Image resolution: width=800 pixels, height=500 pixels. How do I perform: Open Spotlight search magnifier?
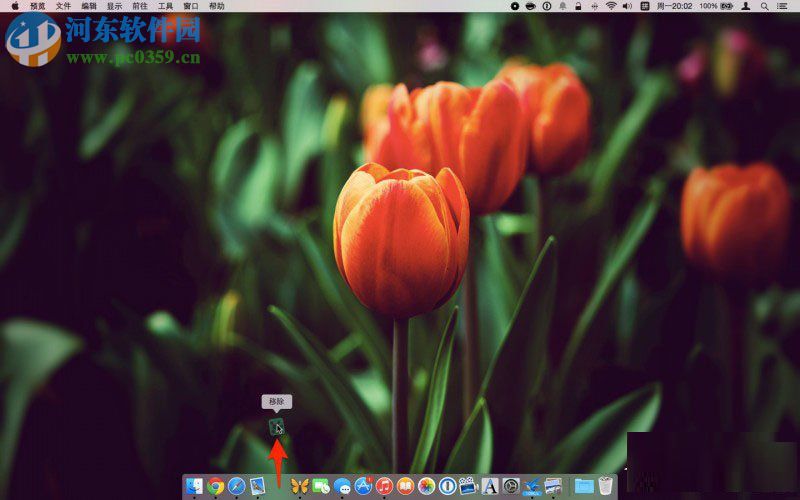[764, 6]
